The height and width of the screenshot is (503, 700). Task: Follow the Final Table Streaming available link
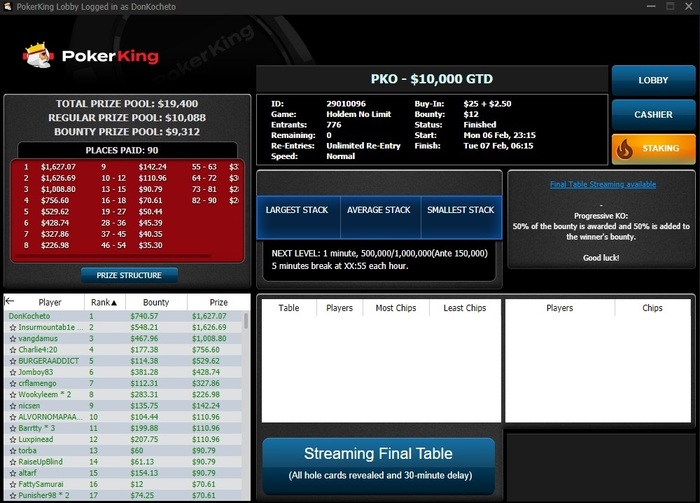click(x=603, y=184)
